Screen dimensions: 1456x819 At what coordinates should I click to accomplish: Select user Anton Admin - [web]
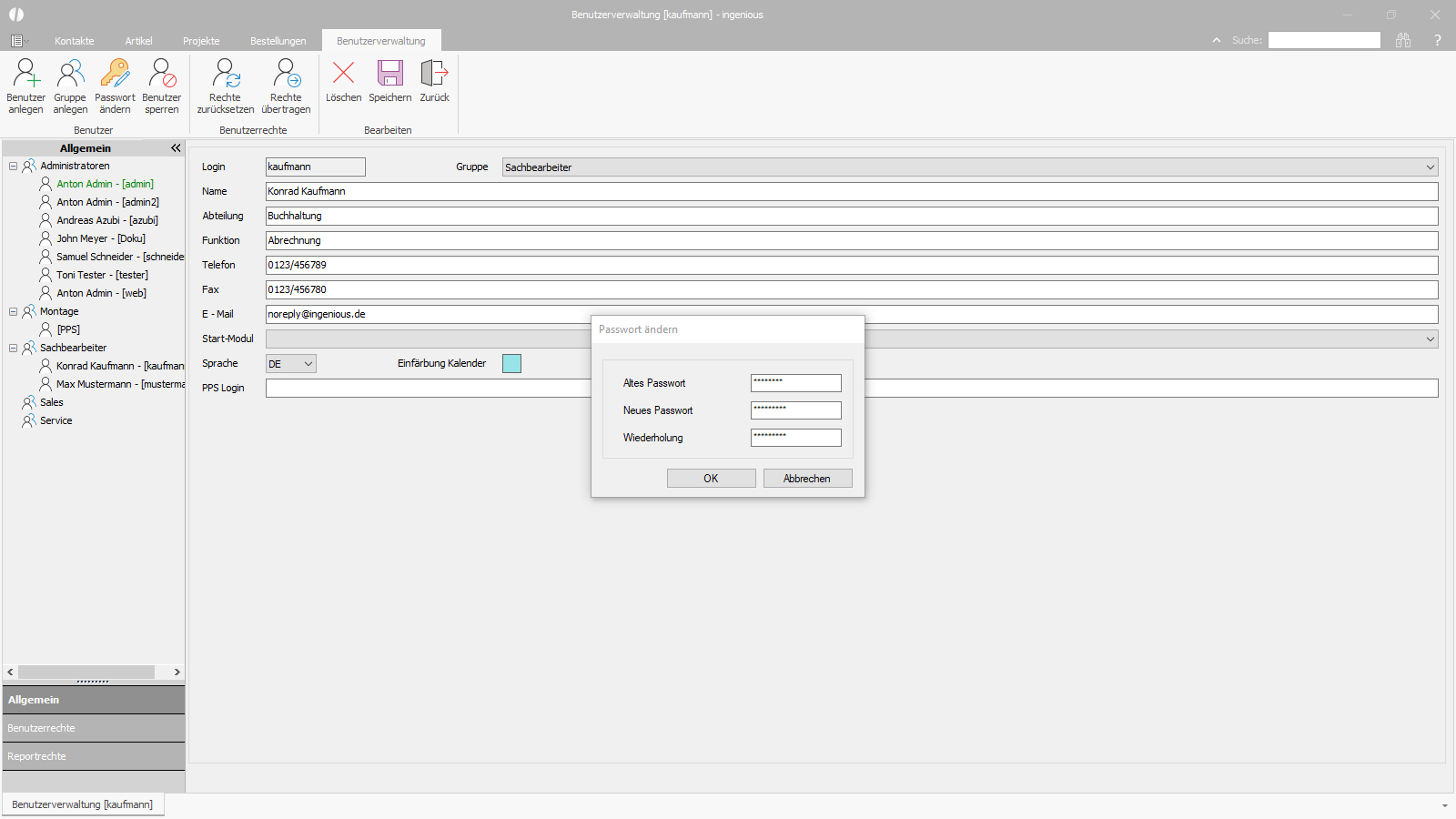[101, 293]
